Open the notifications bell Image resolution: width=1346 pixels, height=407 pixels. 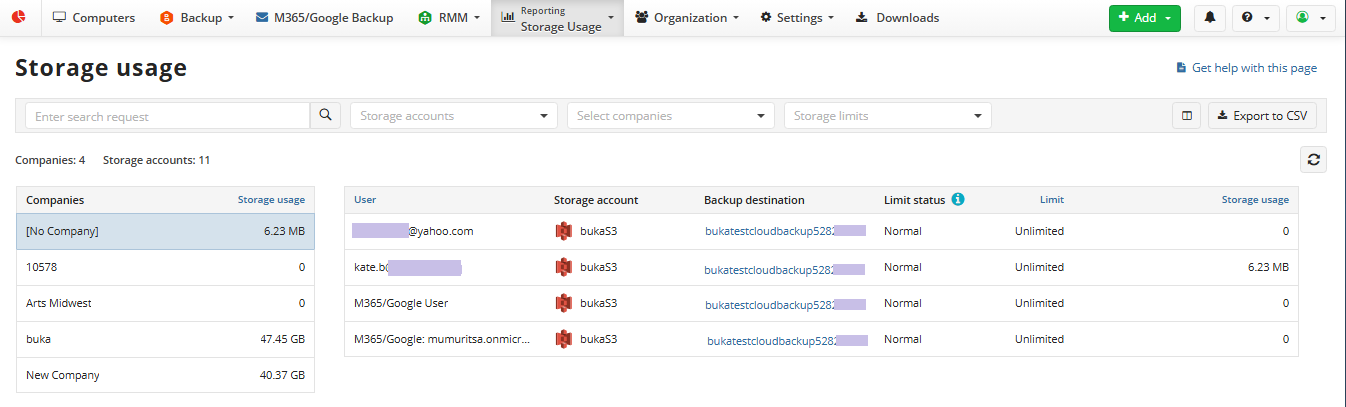click(1210, 18)
